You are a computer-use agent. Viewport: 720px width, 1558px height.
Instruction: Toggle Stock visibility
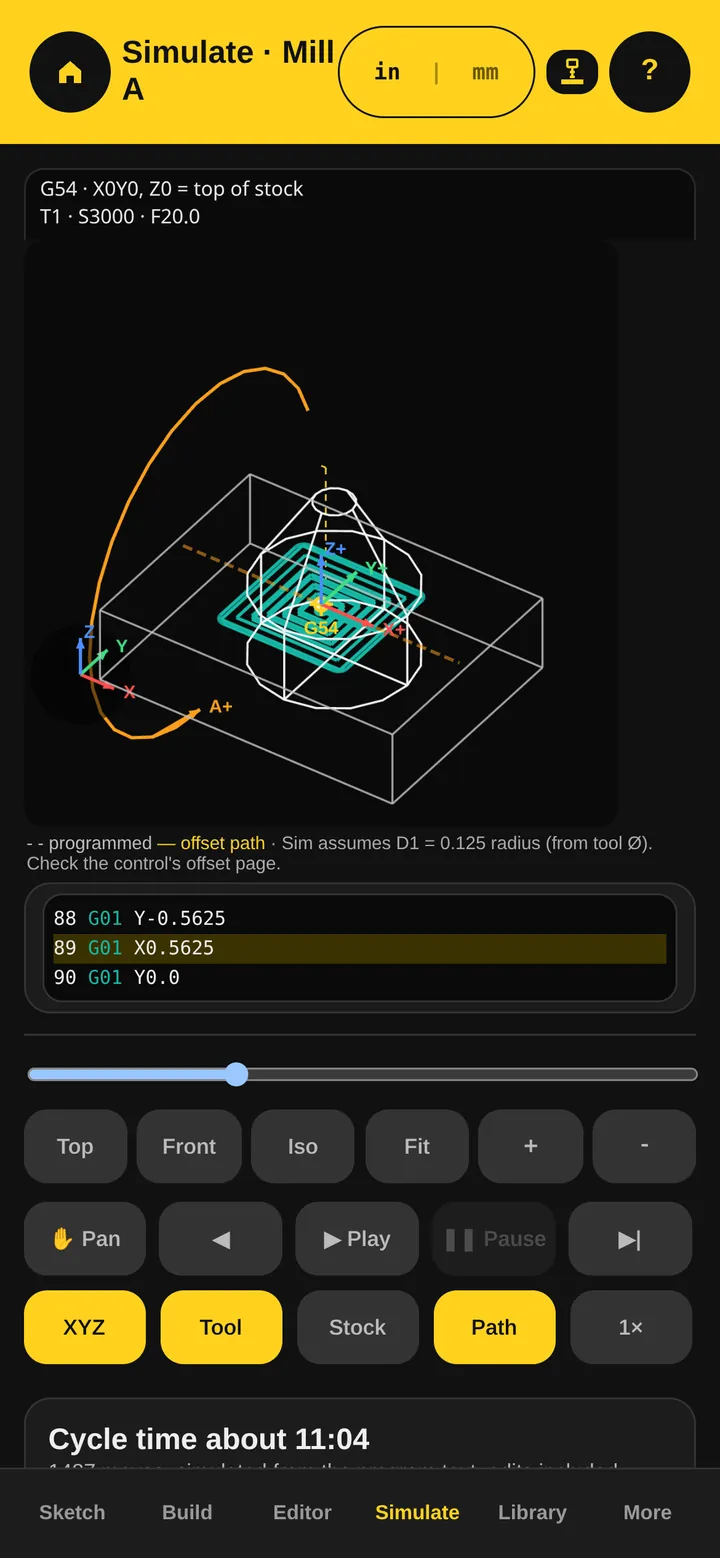pyautogui.click(x=357, y=1327)
